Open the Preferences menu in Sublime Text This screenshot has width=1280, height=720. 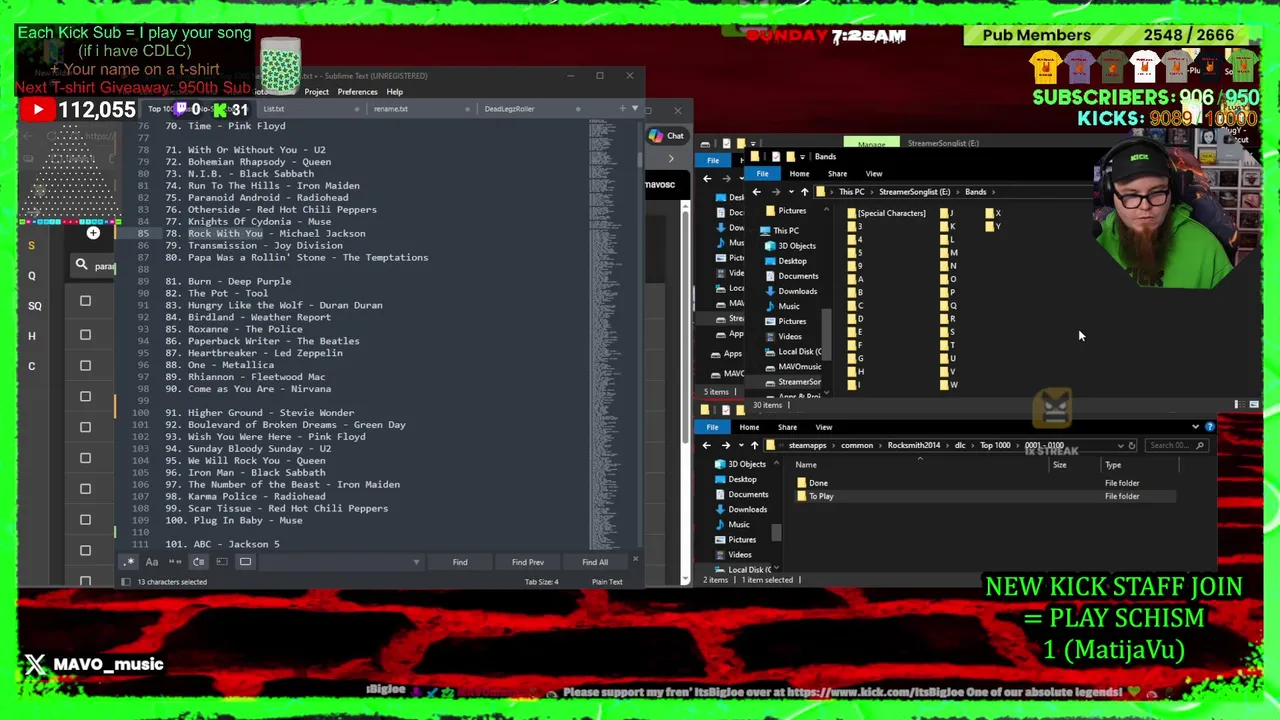coord(357,91)
